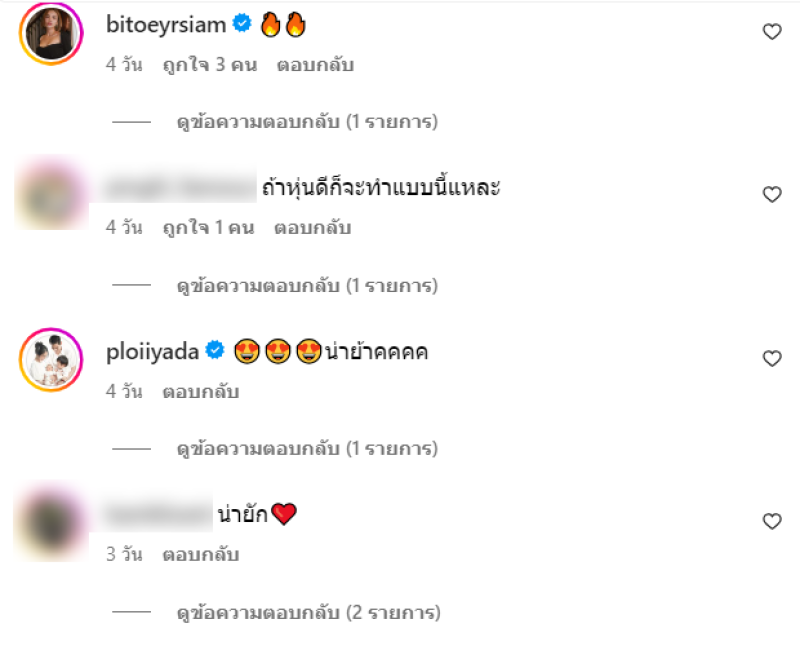This screenshot has height=659, width=800.
Task: Reply to bitoeyrsiam's comment via ตอบกลับ
Action: pos(315,65)
